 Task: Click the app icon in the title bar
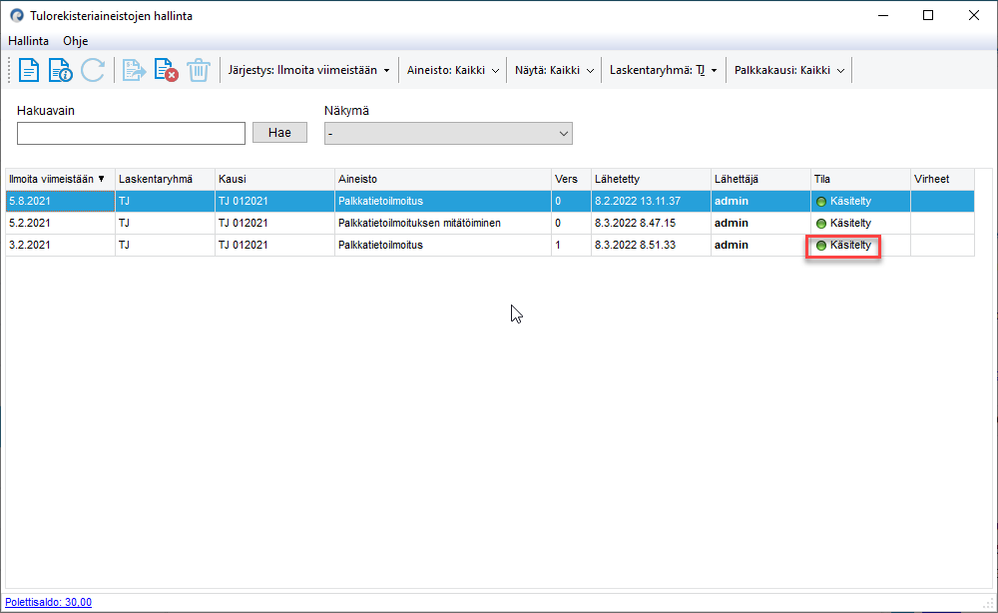[17, 15]
